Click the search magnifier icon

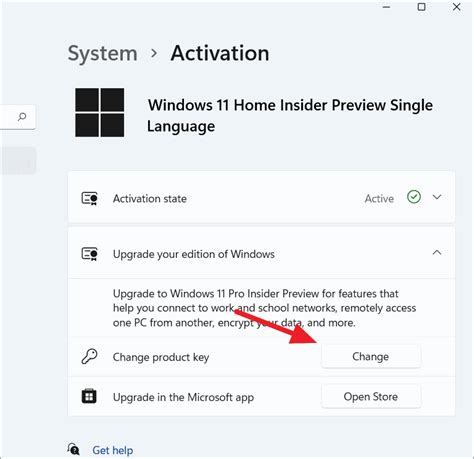click(22, 117)
